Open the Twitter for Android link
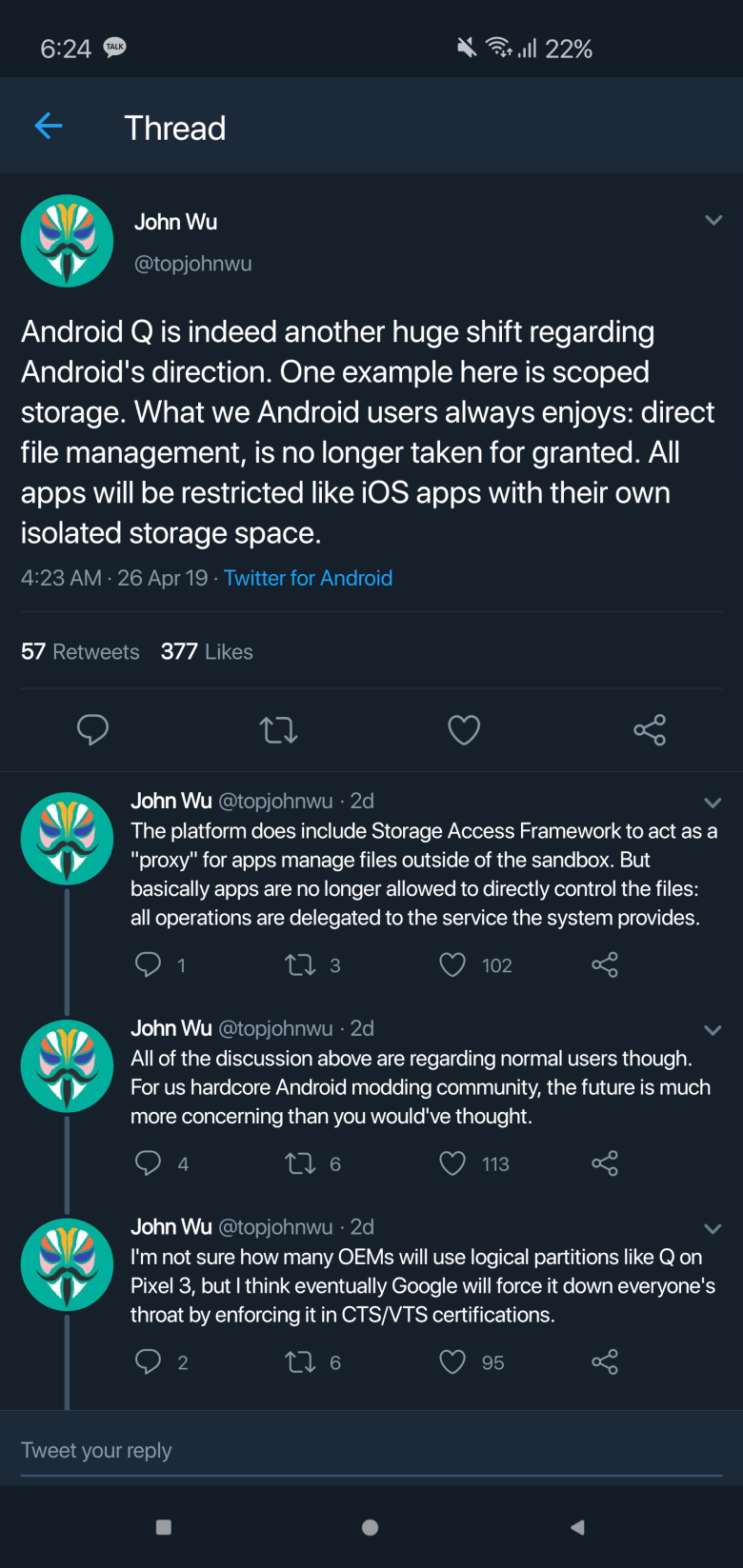Viewport: 743px width, 1568px height. tap(308, 578)
